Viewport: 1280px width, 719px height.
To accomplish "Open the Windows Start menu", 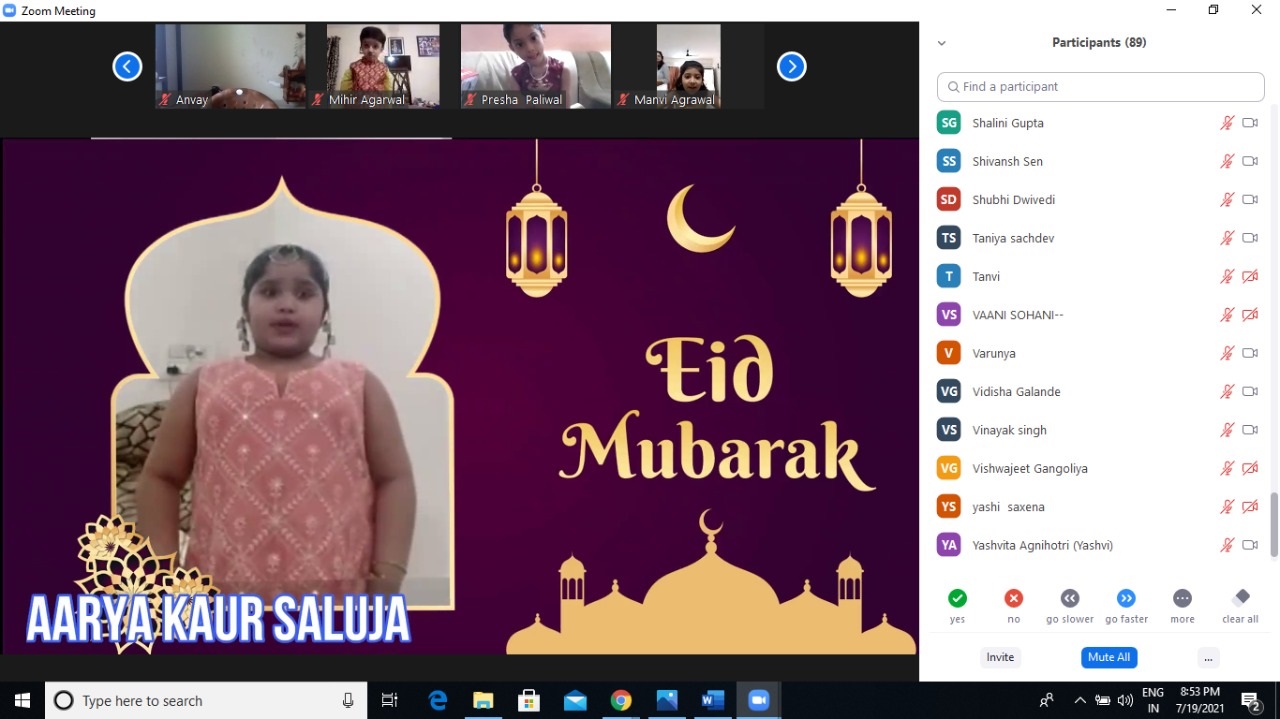I will (22, 701).
